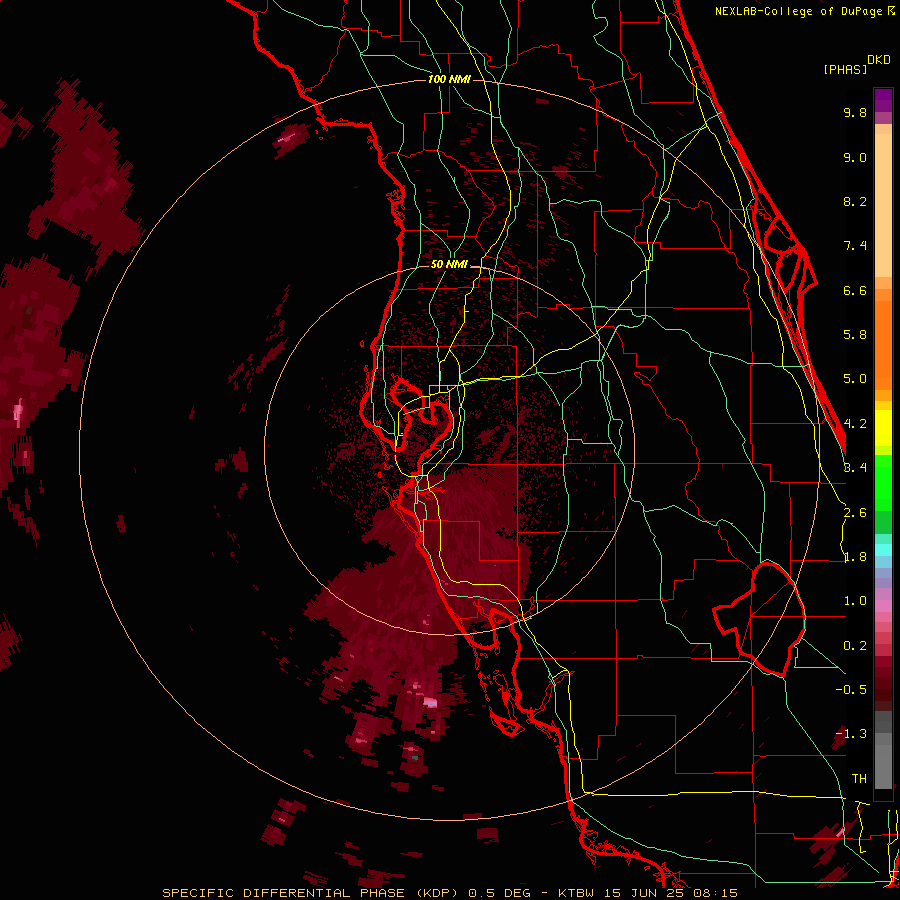Pick the 5.0 legend value
This screenshot has width=900, height=900.
pos(855,379)
